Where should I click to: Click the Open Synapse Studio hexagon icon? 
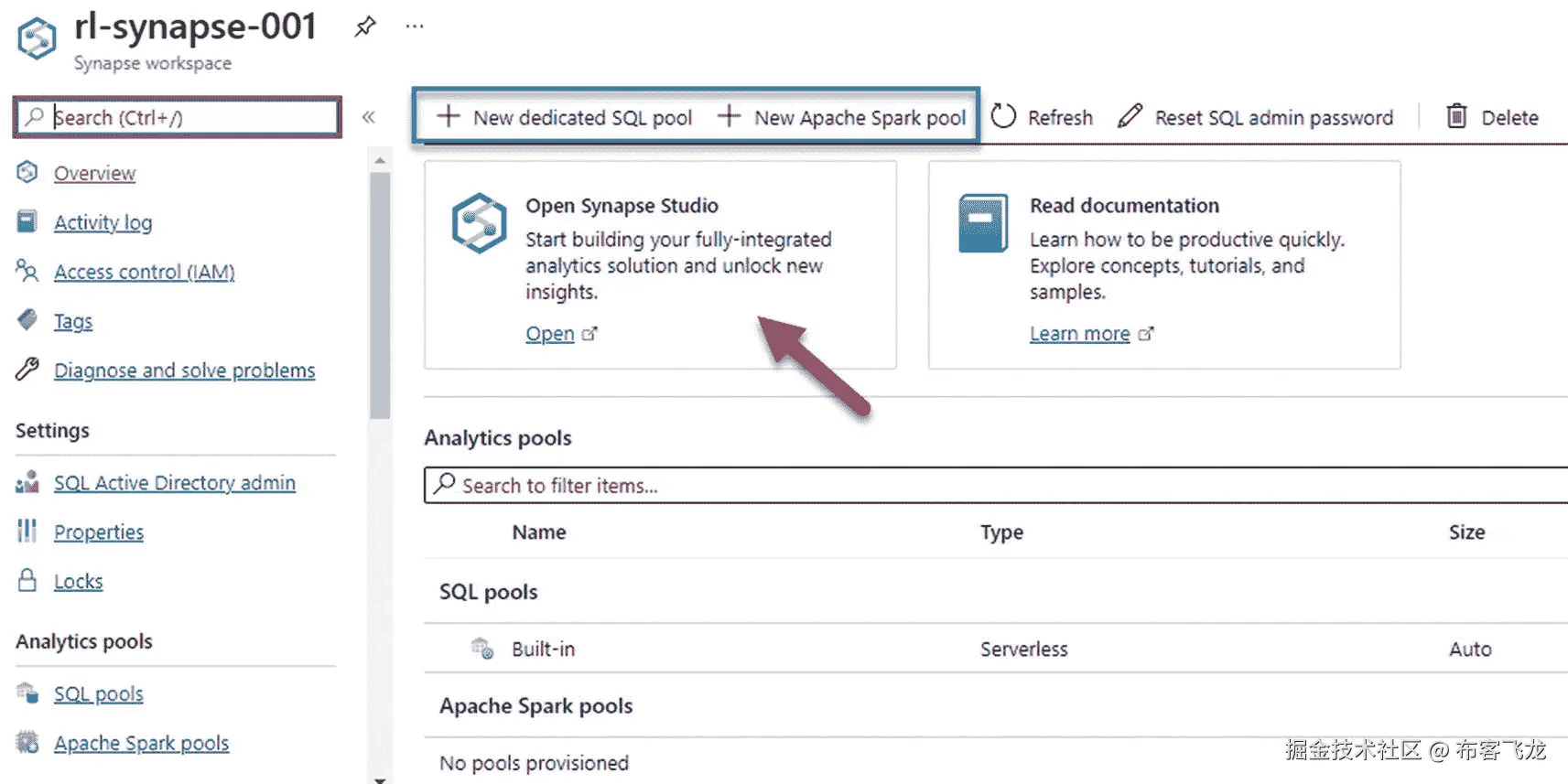click(479, 222)
